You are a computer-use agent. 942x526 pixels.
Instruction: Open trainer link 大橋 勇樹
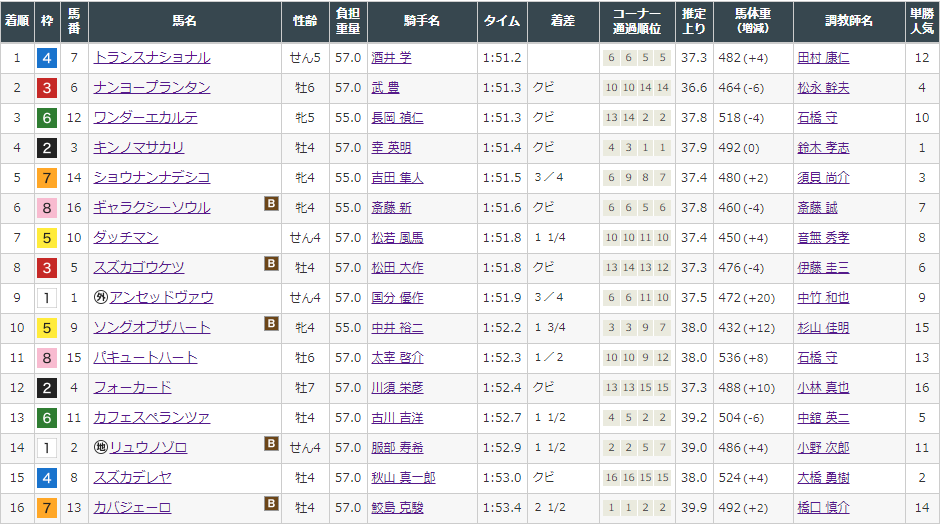(x=823, y=478)
